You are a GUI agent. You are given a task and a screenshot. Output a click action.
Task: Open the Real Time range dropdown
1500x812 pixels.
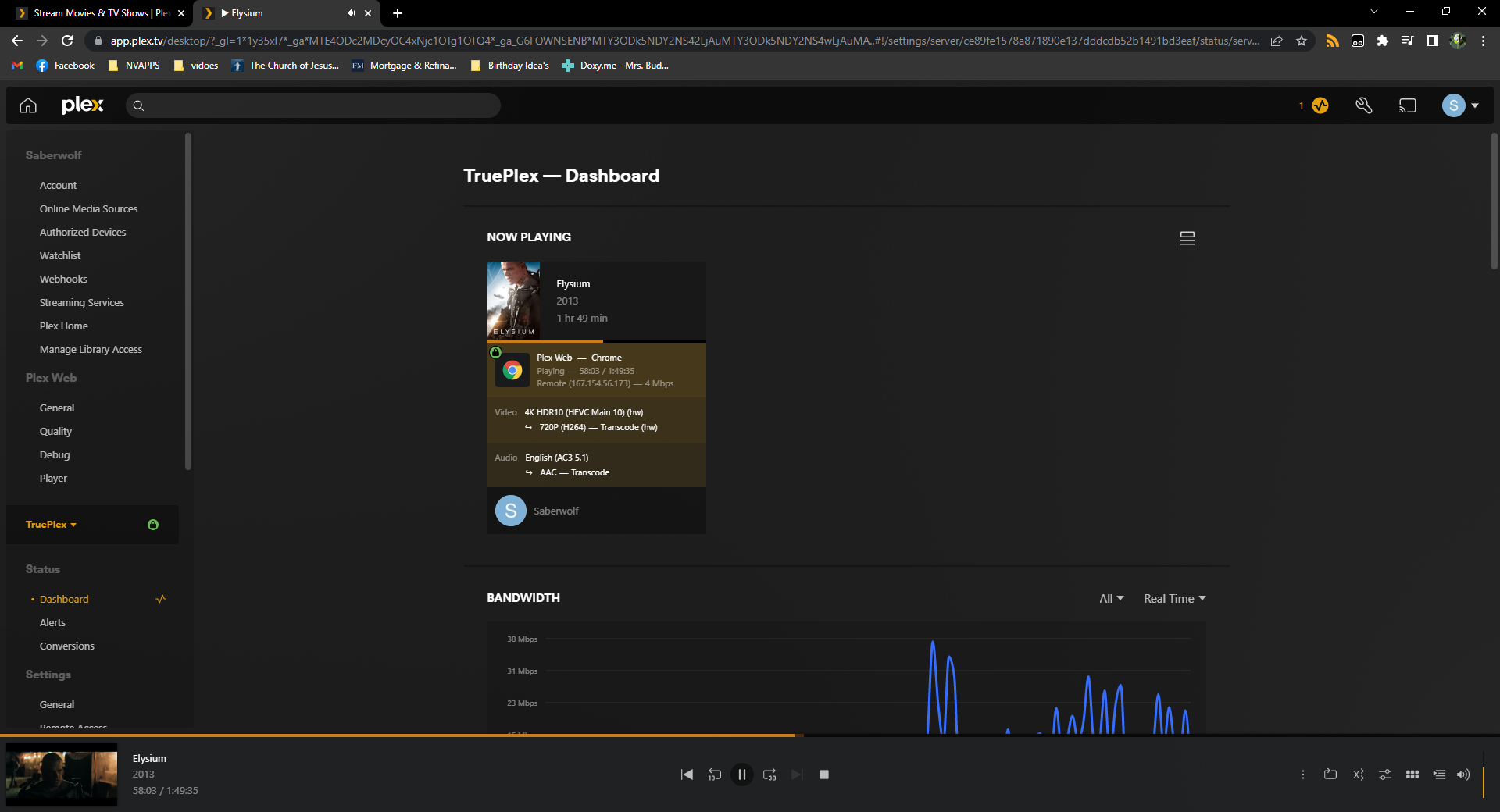pyautogui.click(x=1175, y=599)
